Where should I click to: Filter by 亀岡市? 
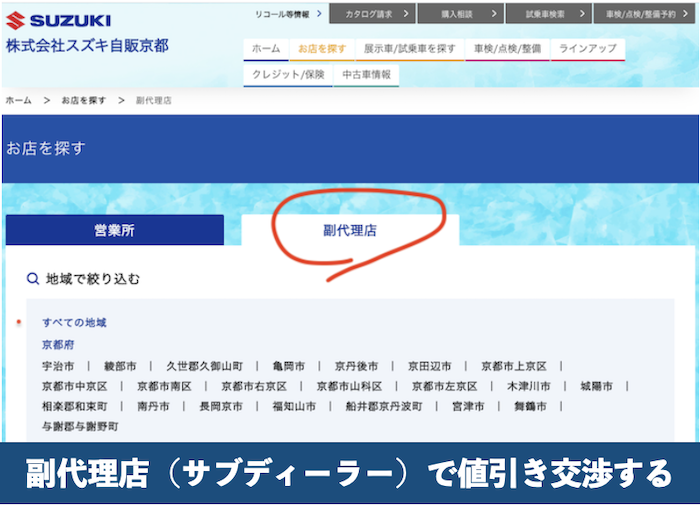[289, 366]
